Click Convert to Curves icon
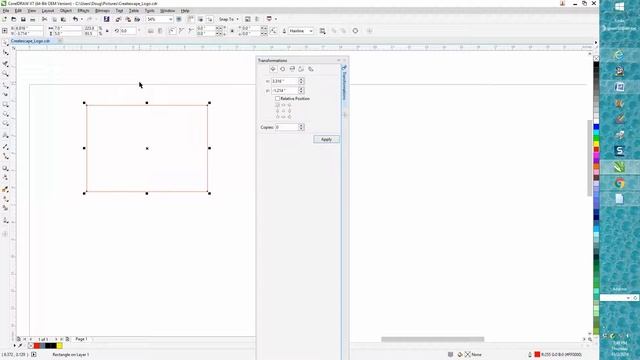Screen dimensions: 640x360 pos(355,31)
